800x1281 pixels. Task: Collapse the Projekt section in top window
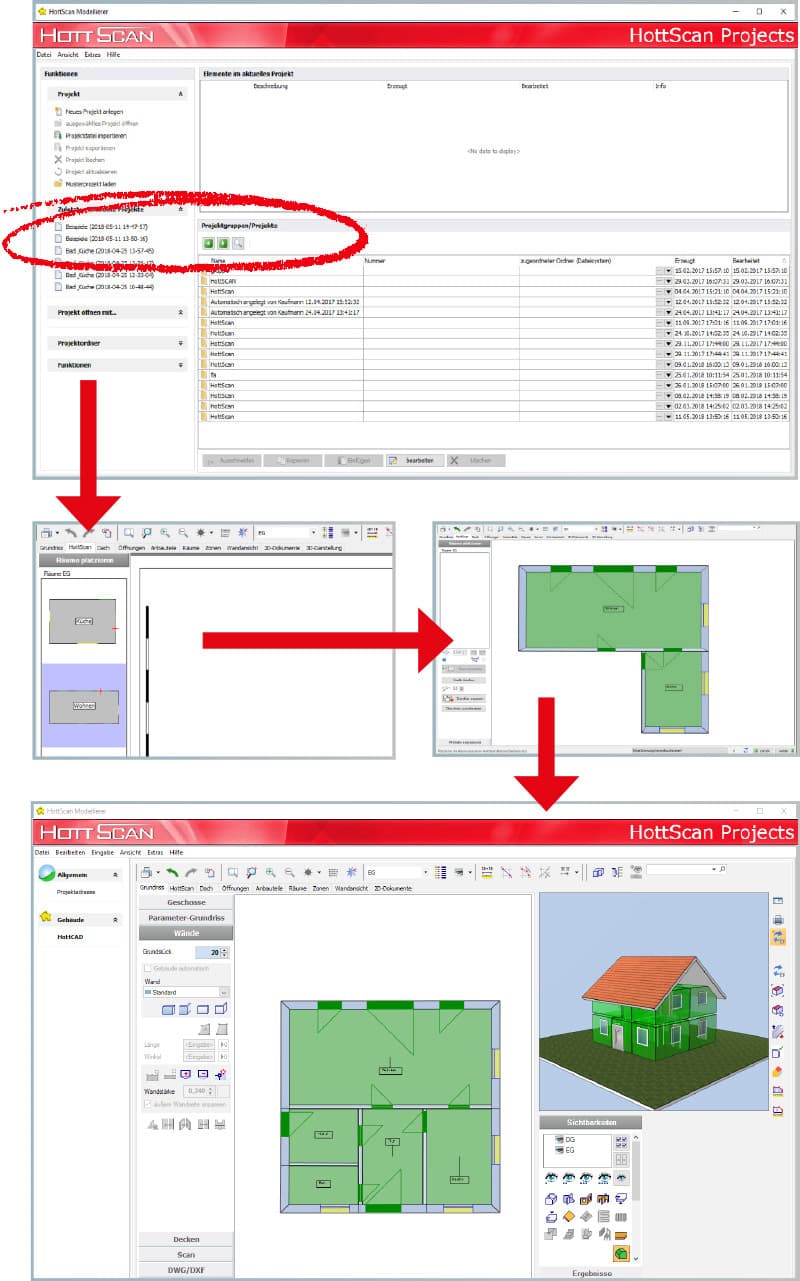[181, 93]
